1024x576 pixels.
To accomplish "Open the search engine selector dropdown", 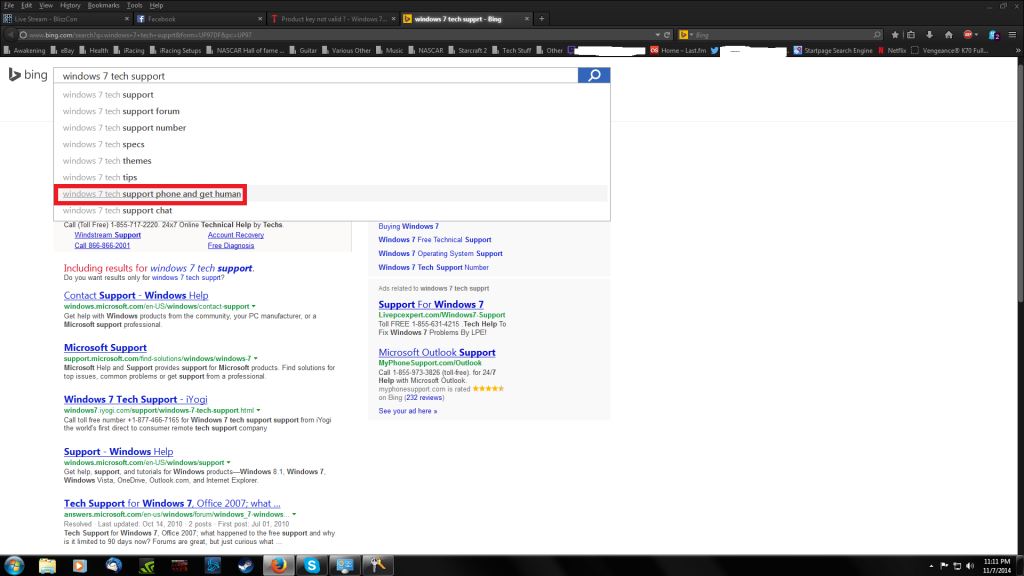I will [x=685, y=35].
